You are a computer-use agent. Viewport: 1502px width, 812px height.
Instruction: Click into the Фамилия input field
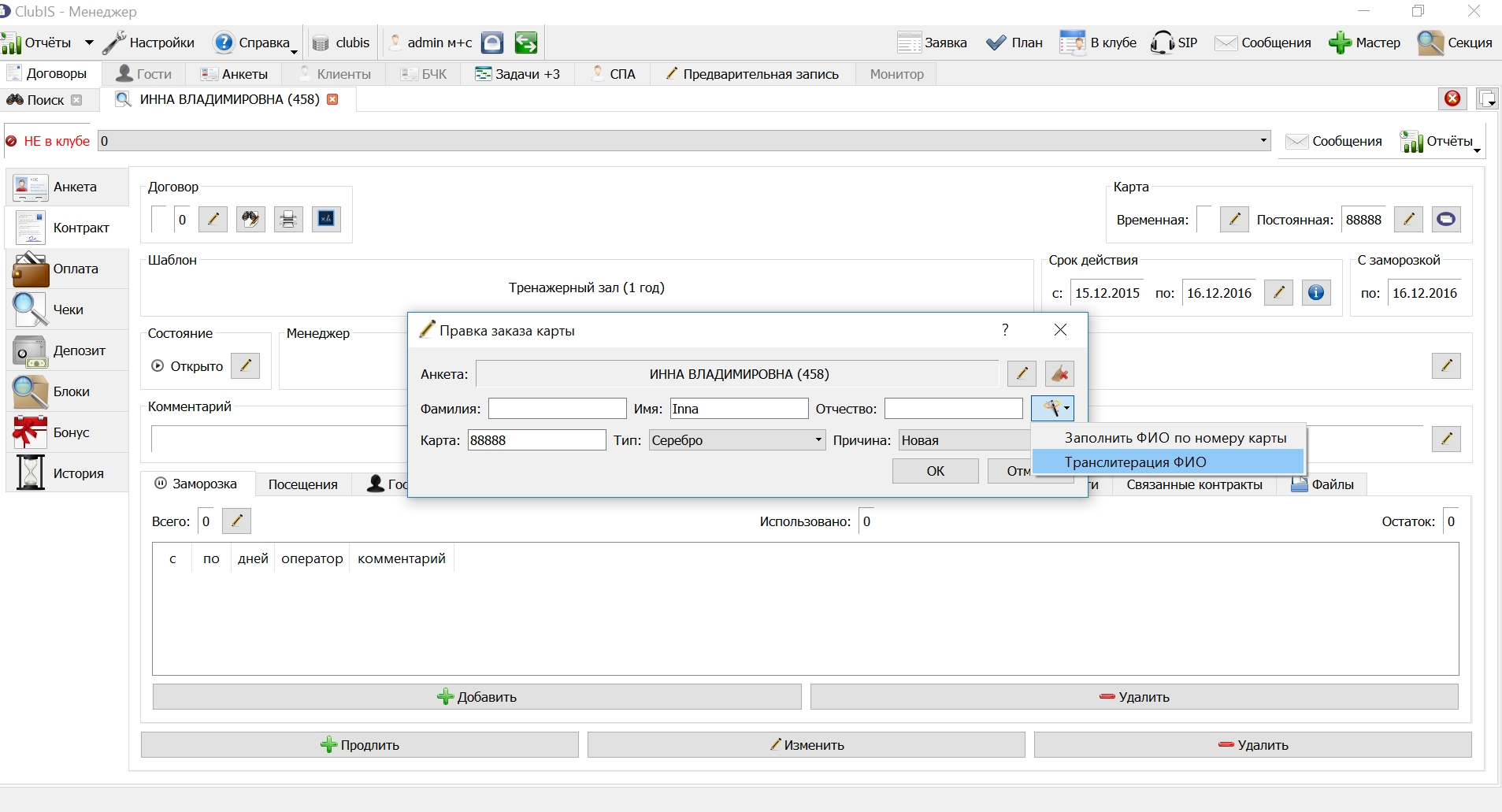558,409
